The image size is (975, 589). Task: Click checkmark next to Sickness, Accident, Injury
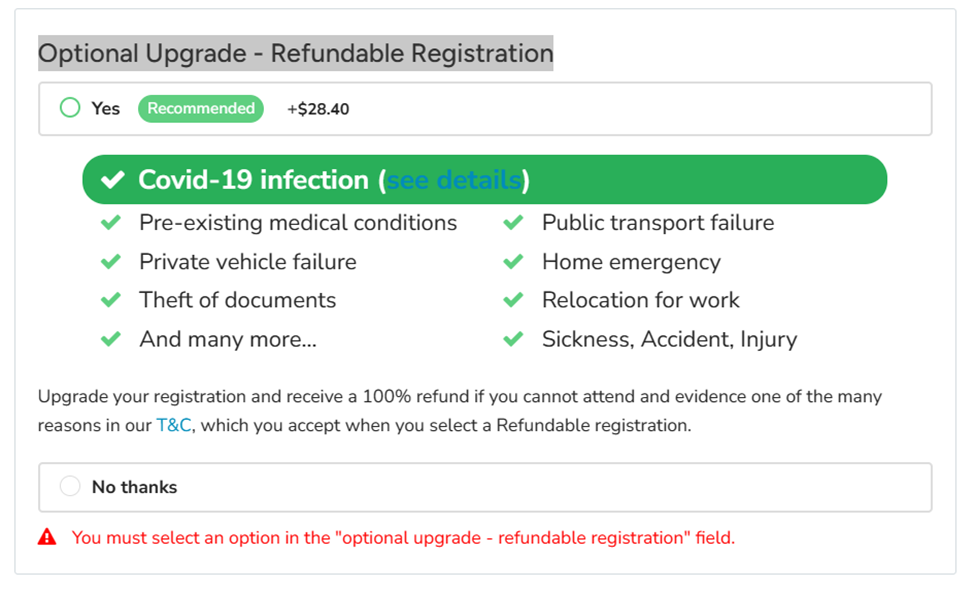(x=513, y=339)
